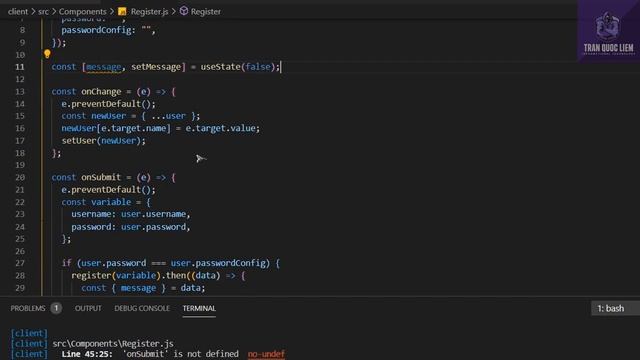Click 'e.preventDefault();' on line 14
Image resolution: width=640 pixels, height=360 pixels.
[109, 104]
